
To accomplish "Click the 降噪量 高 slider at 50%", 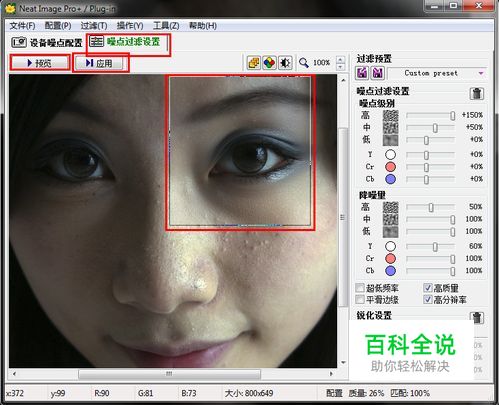I will pos(431,207).
